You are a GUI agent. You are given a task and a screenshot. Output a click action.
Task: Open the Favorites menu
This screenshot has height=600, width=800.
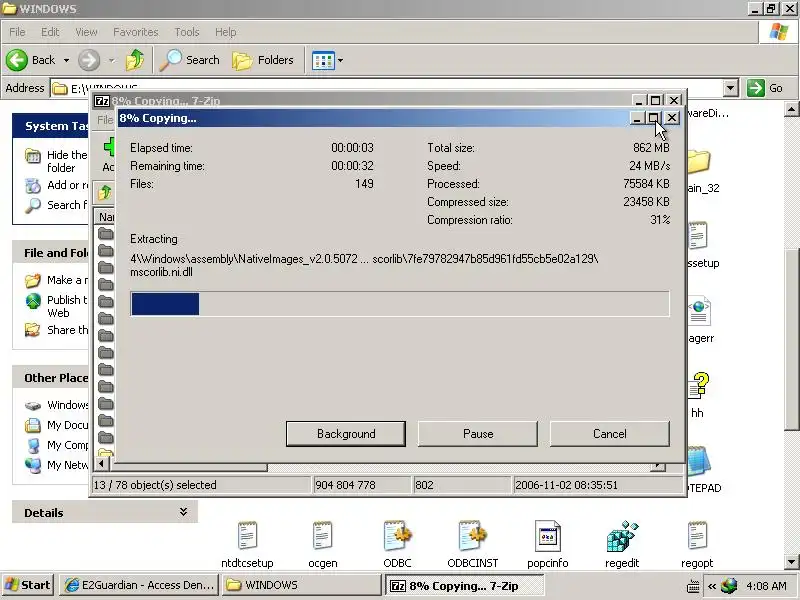click(136, 32)
